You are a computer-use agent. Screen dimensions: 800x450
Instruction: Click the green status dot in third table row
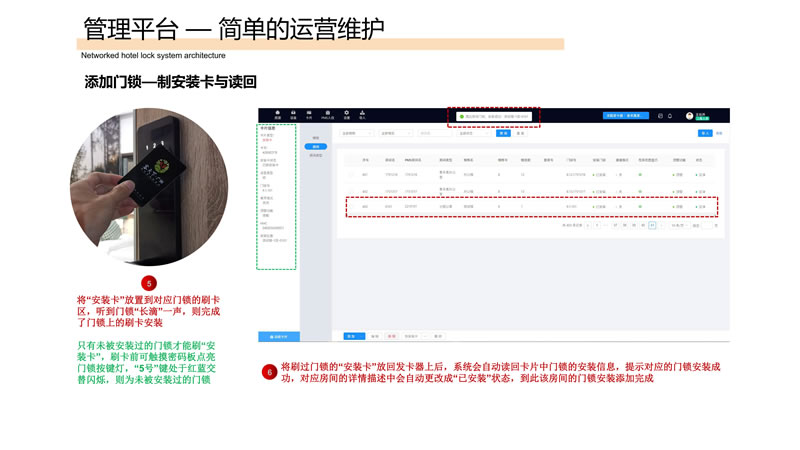coord(640,207)
